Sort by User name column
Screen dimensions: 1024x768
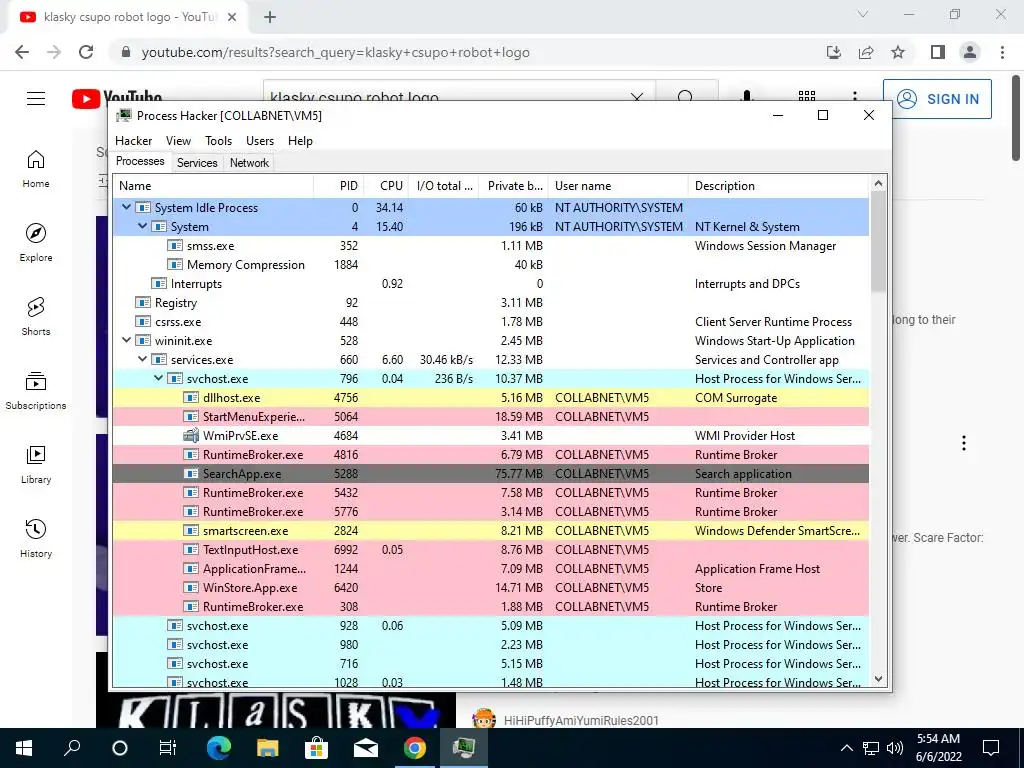[x=618, y=185]
